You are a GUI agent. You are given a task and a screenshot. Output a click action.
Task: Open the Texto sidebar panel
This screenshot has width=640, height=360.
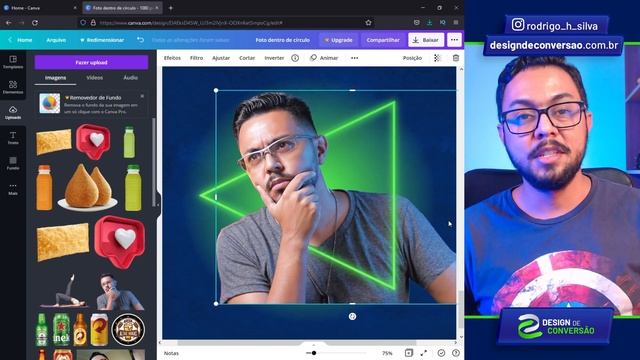[13, 138]
